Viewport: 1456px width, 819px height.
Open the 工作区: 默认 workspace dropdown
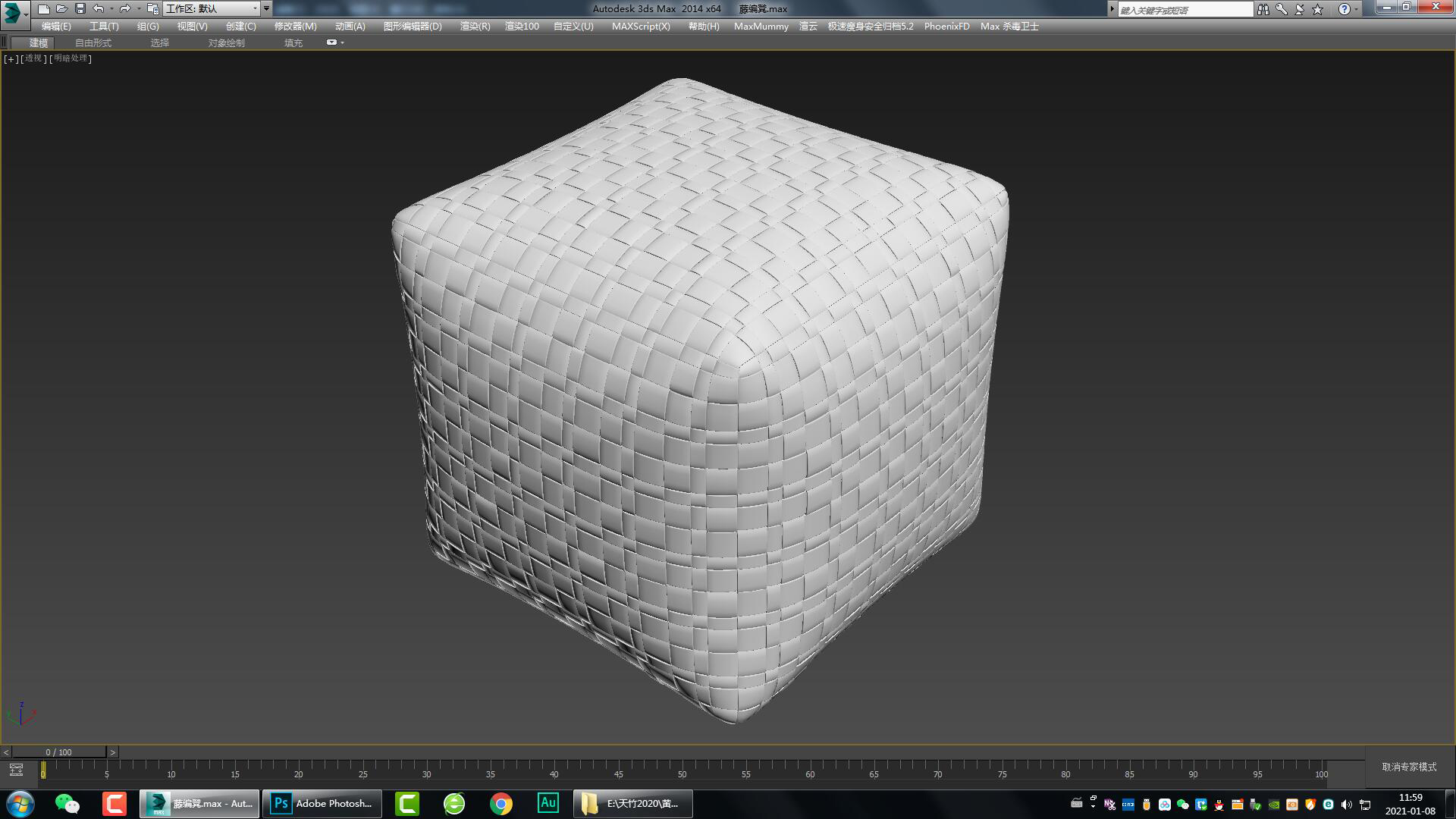[x=212, y=9]
